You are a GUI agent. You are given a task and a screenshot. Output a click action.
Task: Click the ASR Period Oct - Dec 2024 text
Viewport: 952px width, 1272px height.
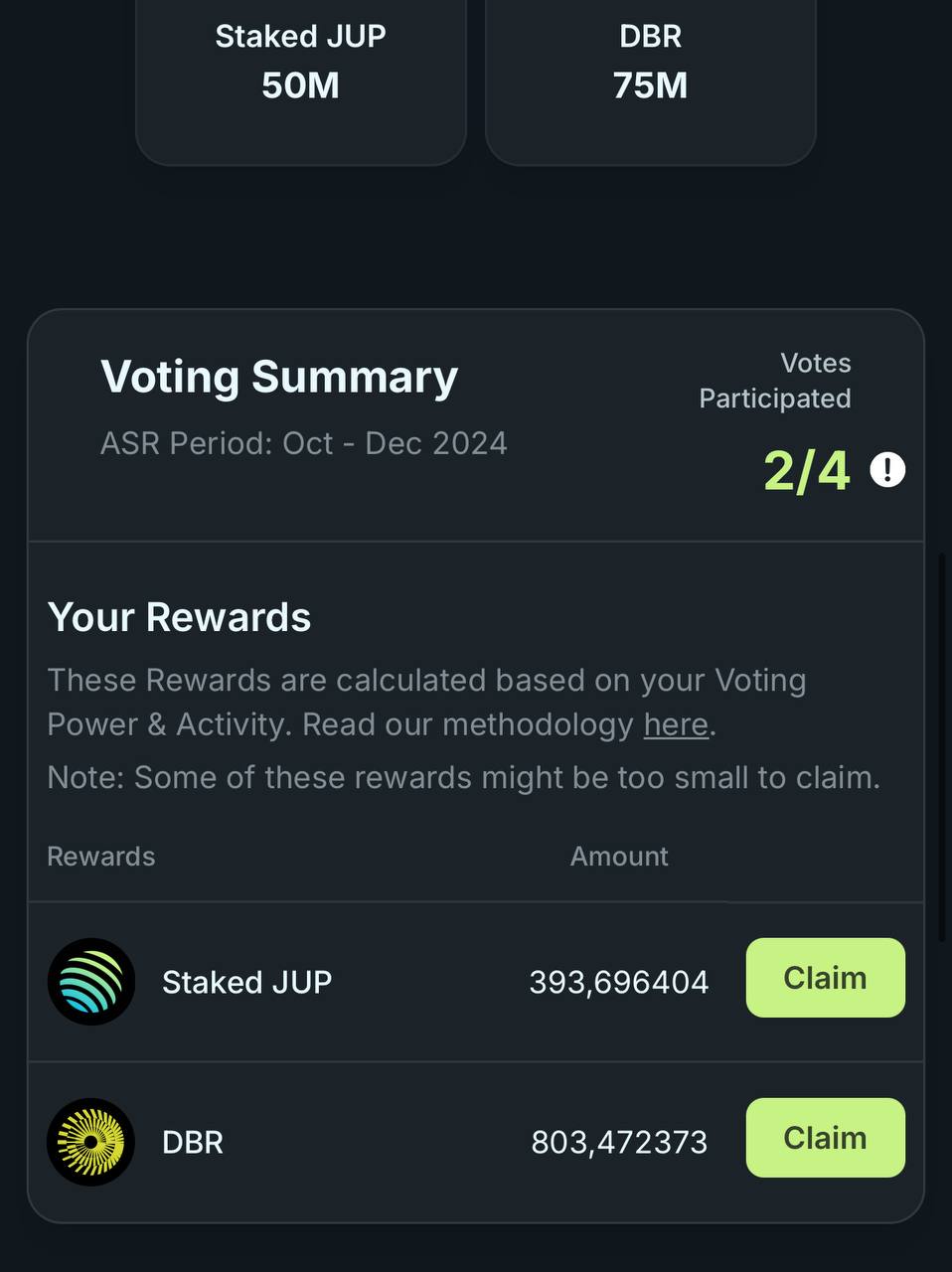[x=304, y=443]
